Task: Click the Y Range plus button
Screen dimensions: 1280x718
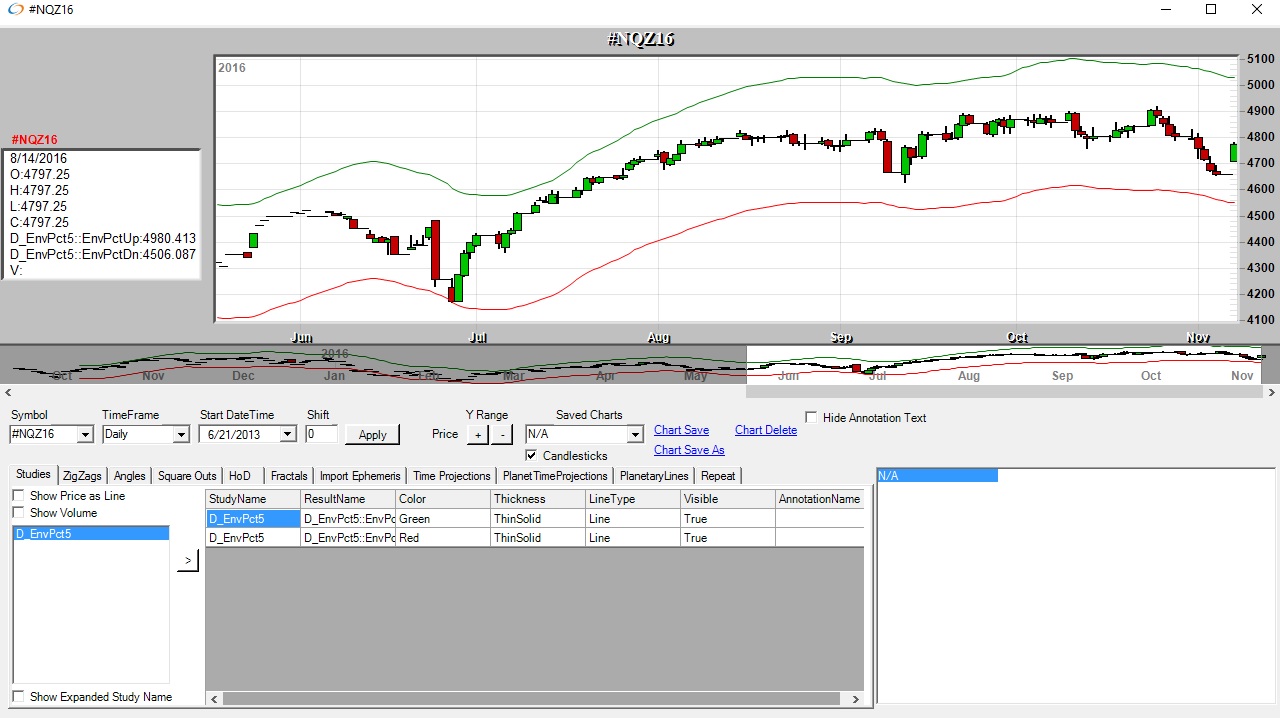Action: click(x=477, y=435)
